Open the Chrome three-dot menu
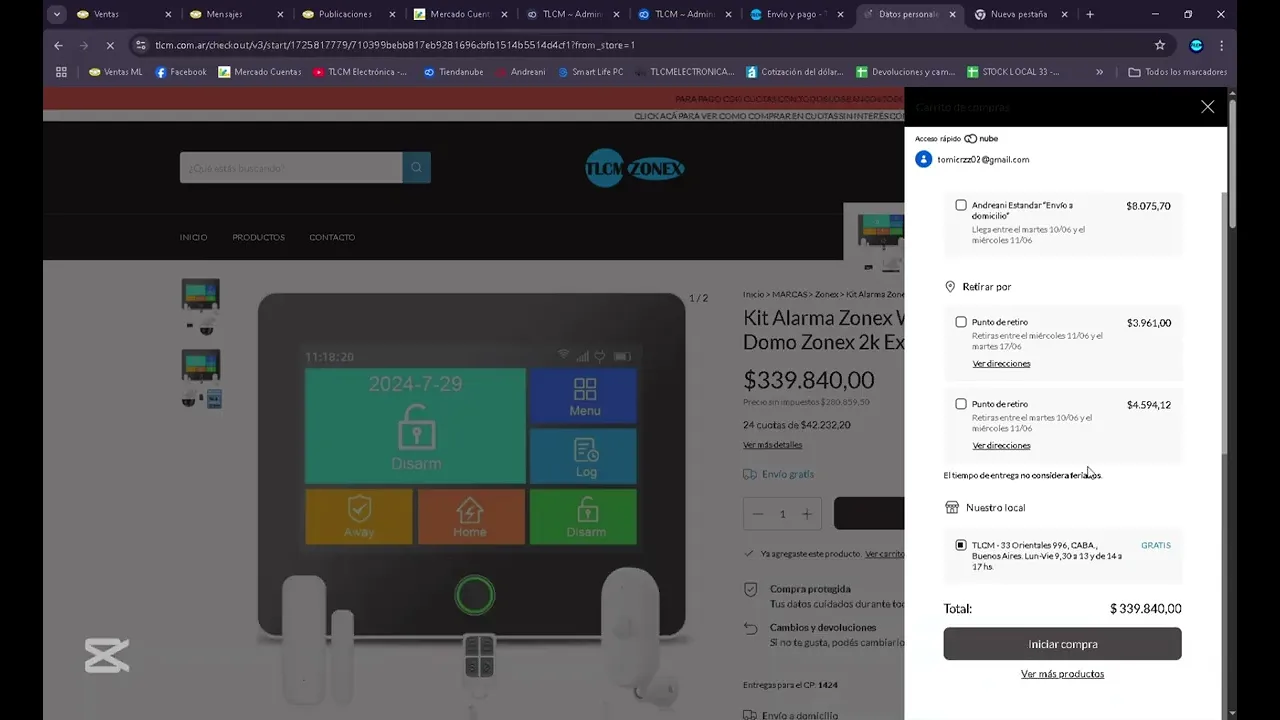Image resolution: width=1280 pixels, height=720 pixels. (1221, 45)
